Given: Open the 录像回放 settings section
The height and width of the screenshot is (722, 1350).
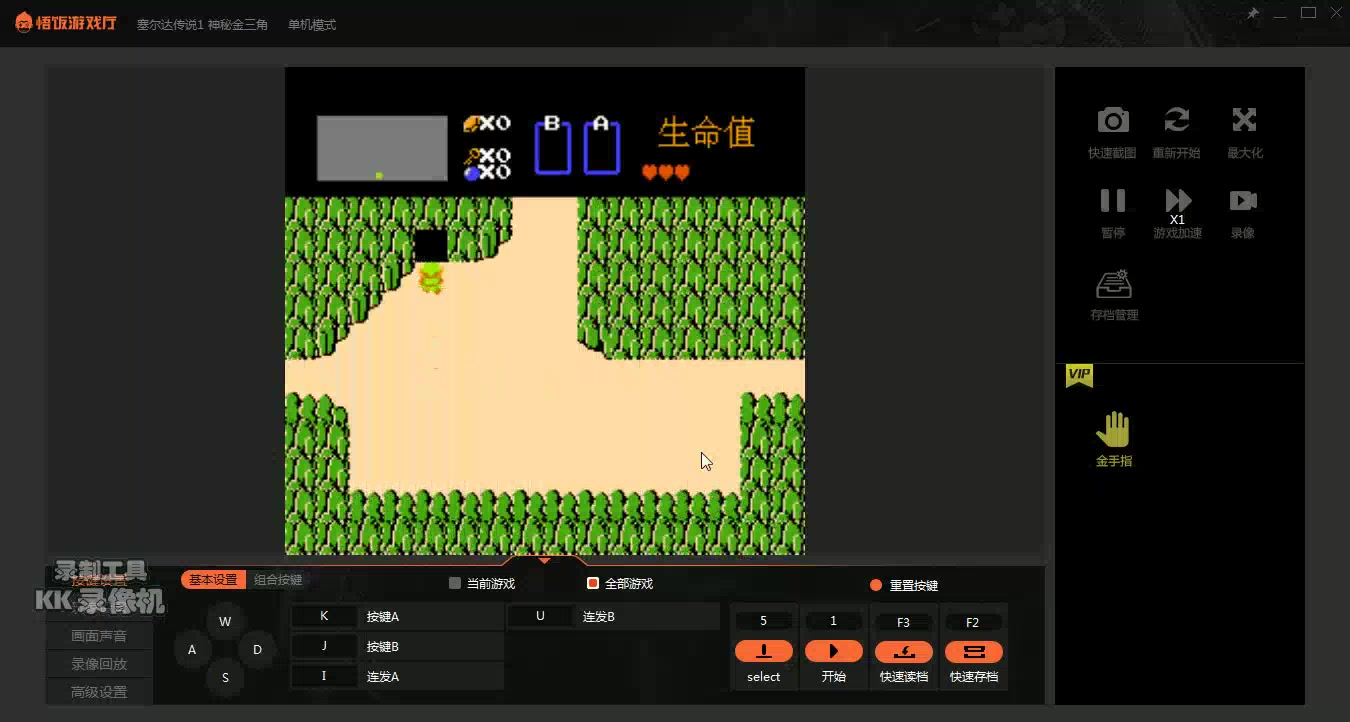Looking at the screenshot, I should click(99, 664).
